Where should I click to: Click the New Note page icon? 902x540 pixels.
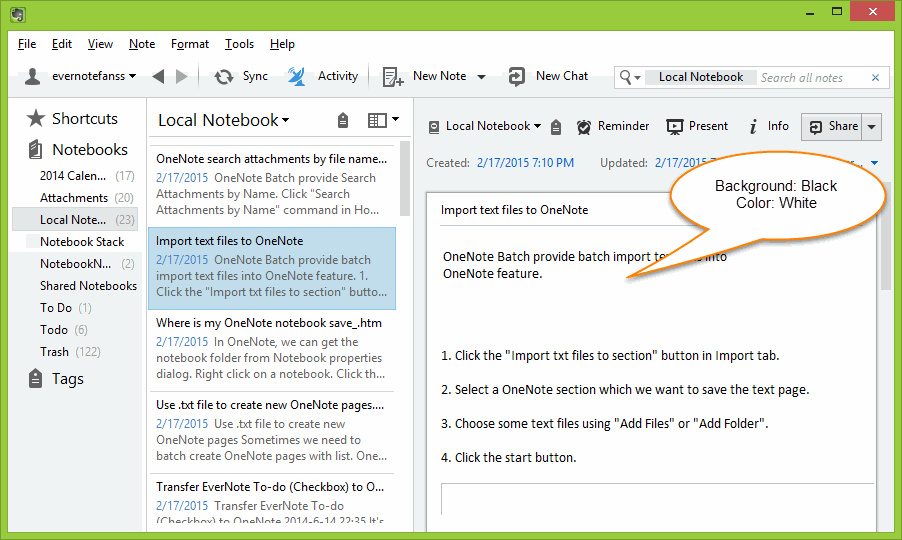click(393, 76)
